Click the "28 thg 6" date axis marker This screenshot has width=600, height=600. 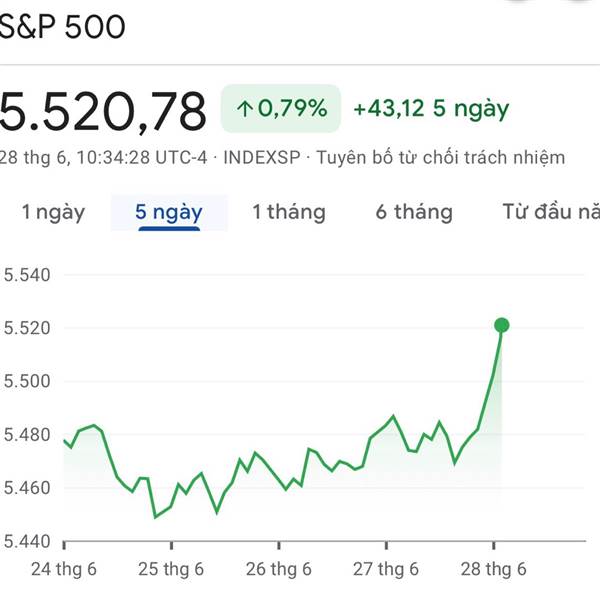click(493, 570)
